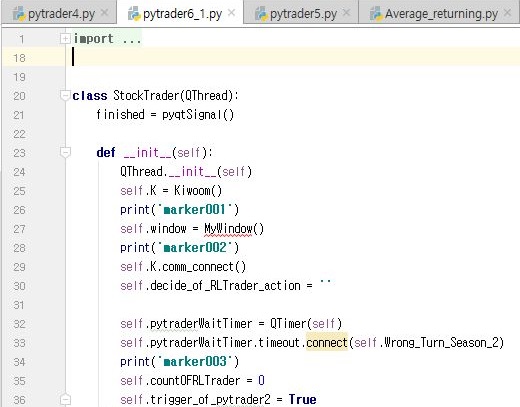Click the 'True' keyword on line 36
Screen dimensions: 520x407
click(303, 400)
